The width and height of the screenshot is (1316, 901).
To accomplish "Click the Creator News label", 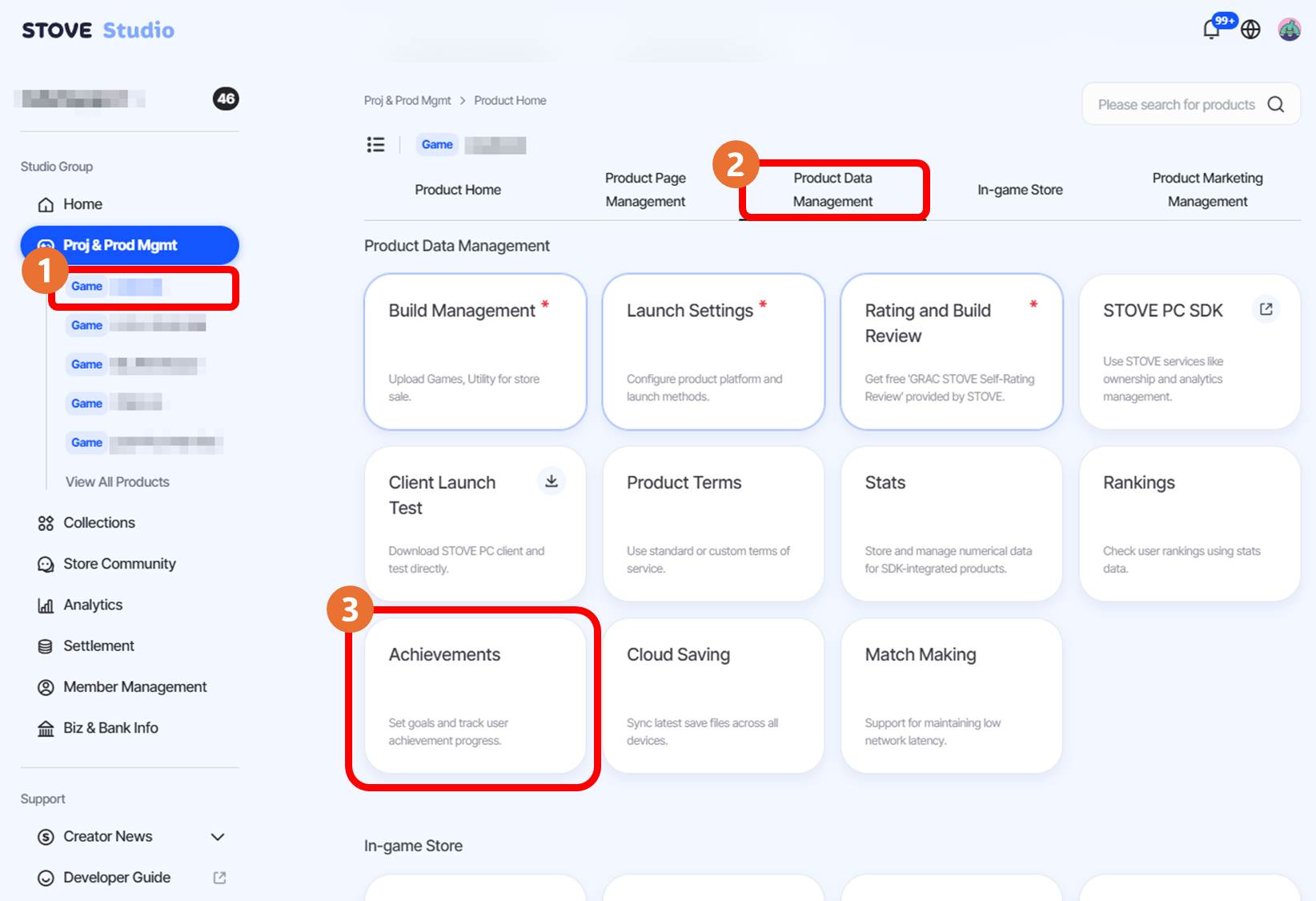I will tap(108, 837).
